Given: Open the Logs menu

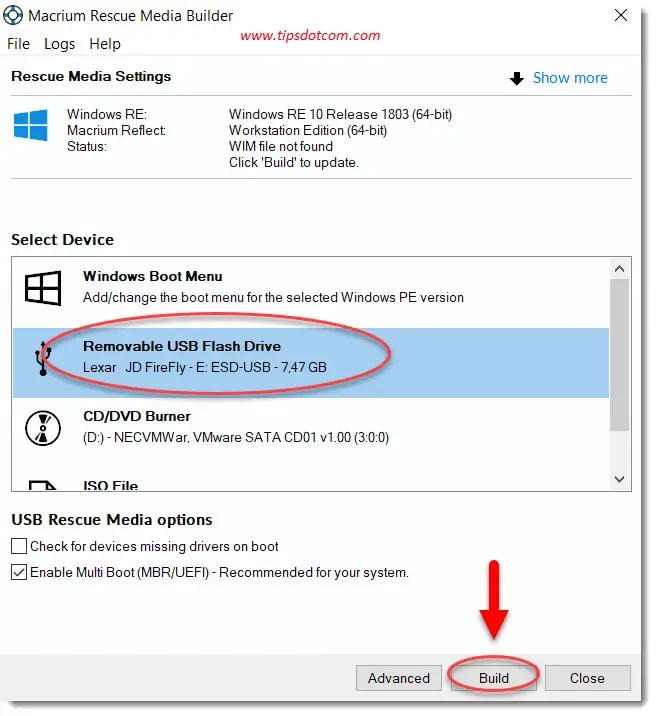Looking at the screenshot, I should point(59,44).
